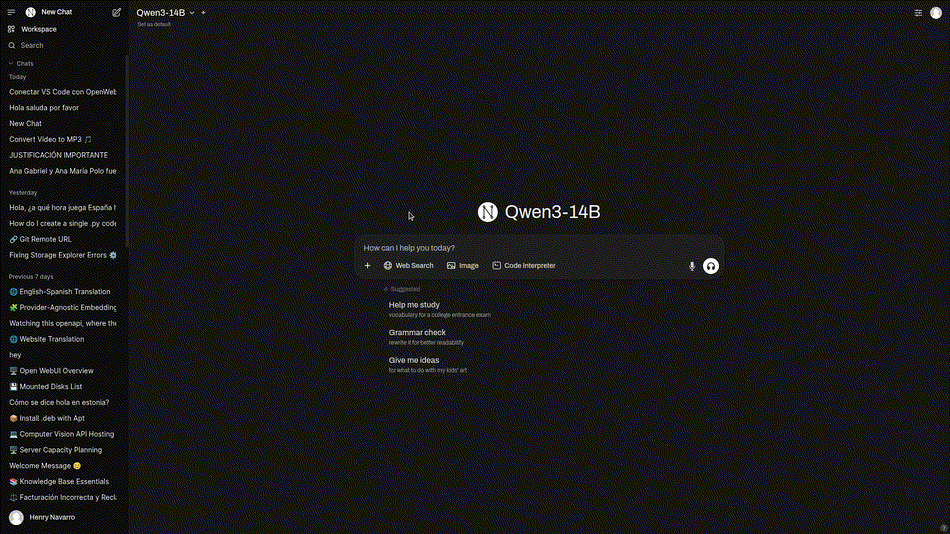Screen dimensions: 950x534
Task: Open Provider-Agnostic Embedding chat
Action: (62, 307)
